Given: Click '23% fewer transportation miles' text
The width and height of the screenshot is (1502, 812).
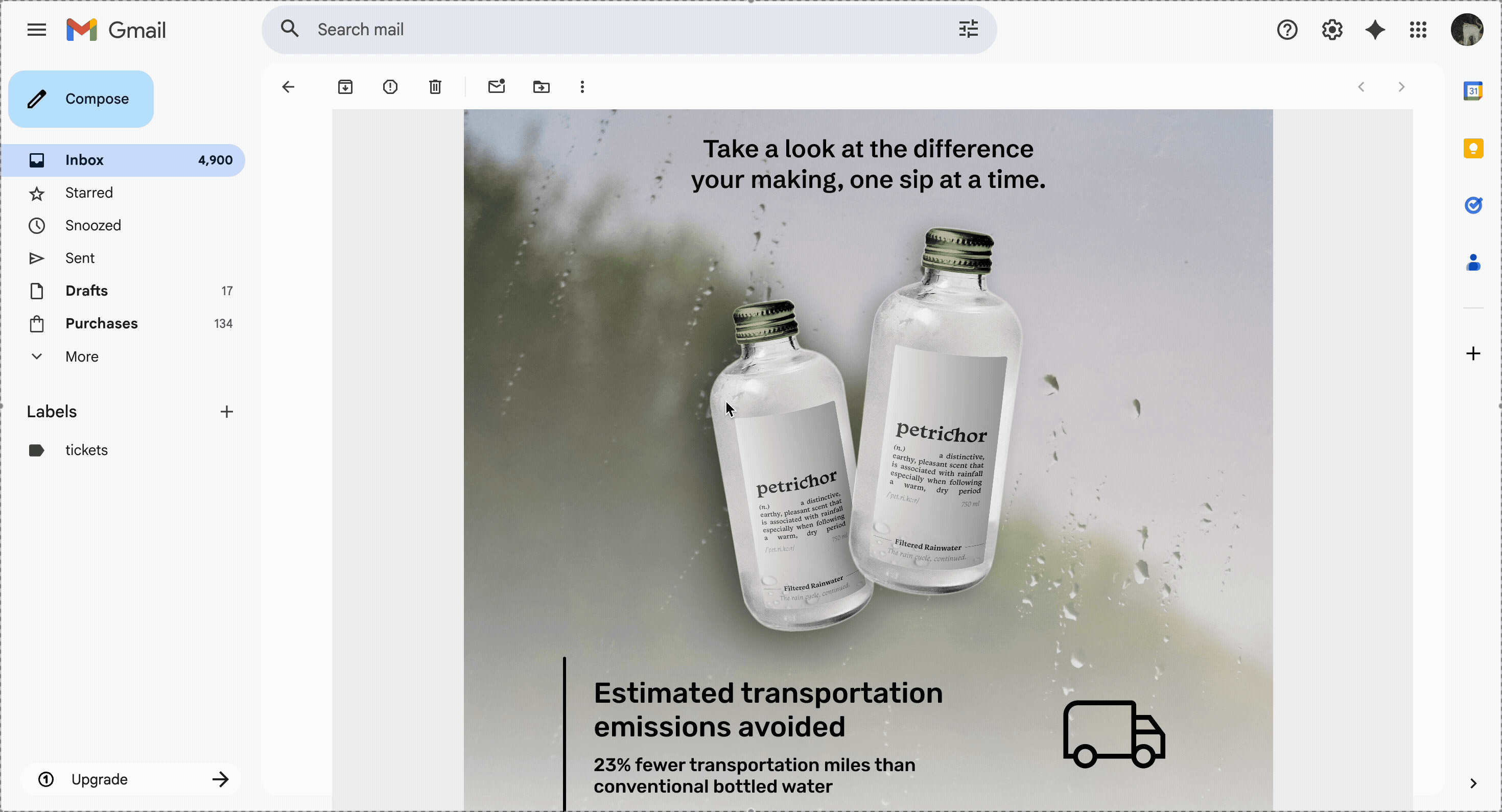Looking at the screenshot, I should tap(755, 775).
